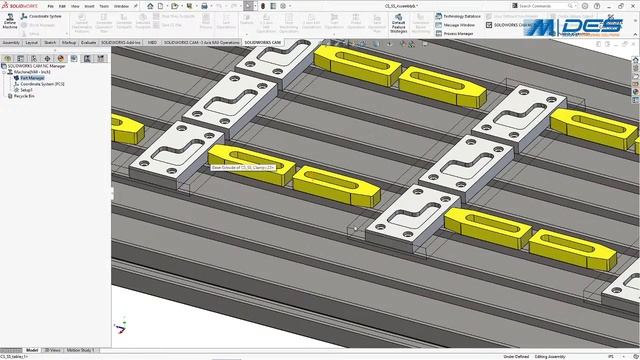Click the Save icon

pos(189,6)
